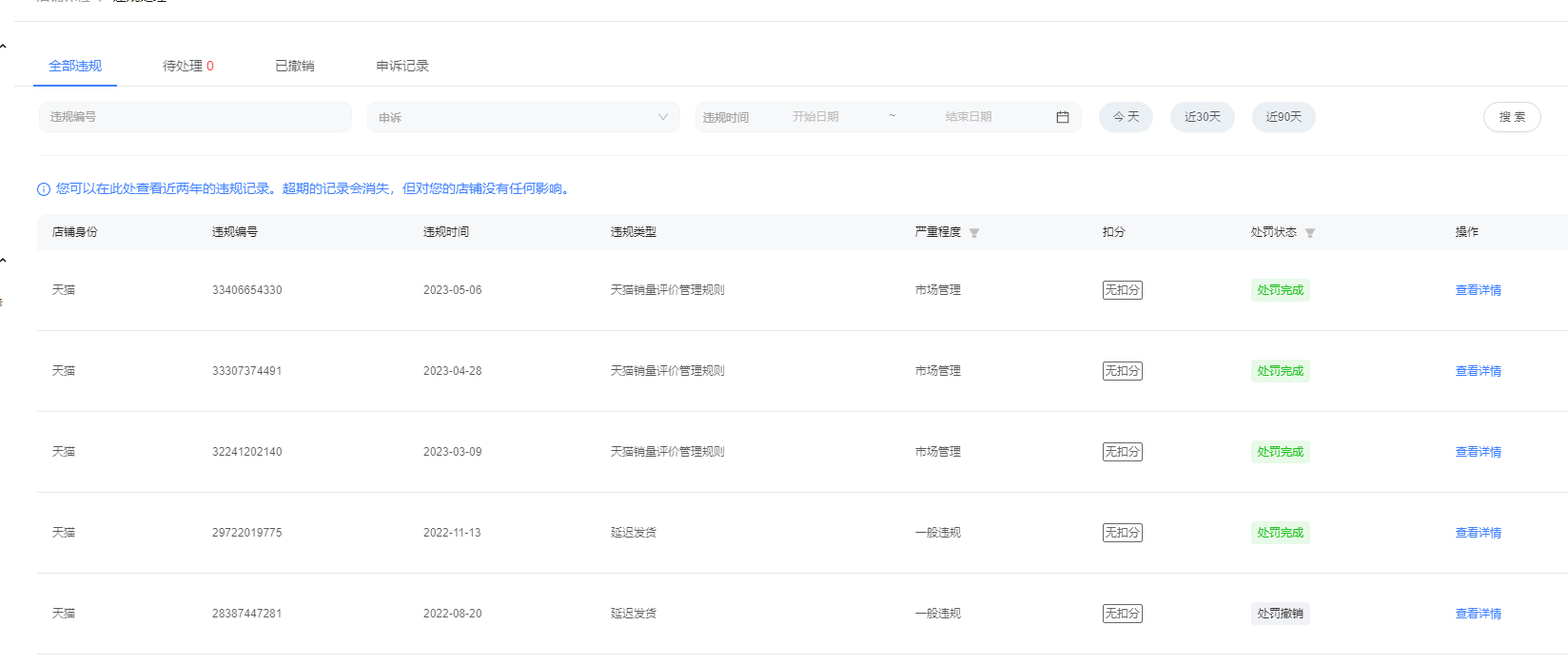
Task: Click 无扣分 tag in the 28387447281 row
Action: coord(1123,614)
